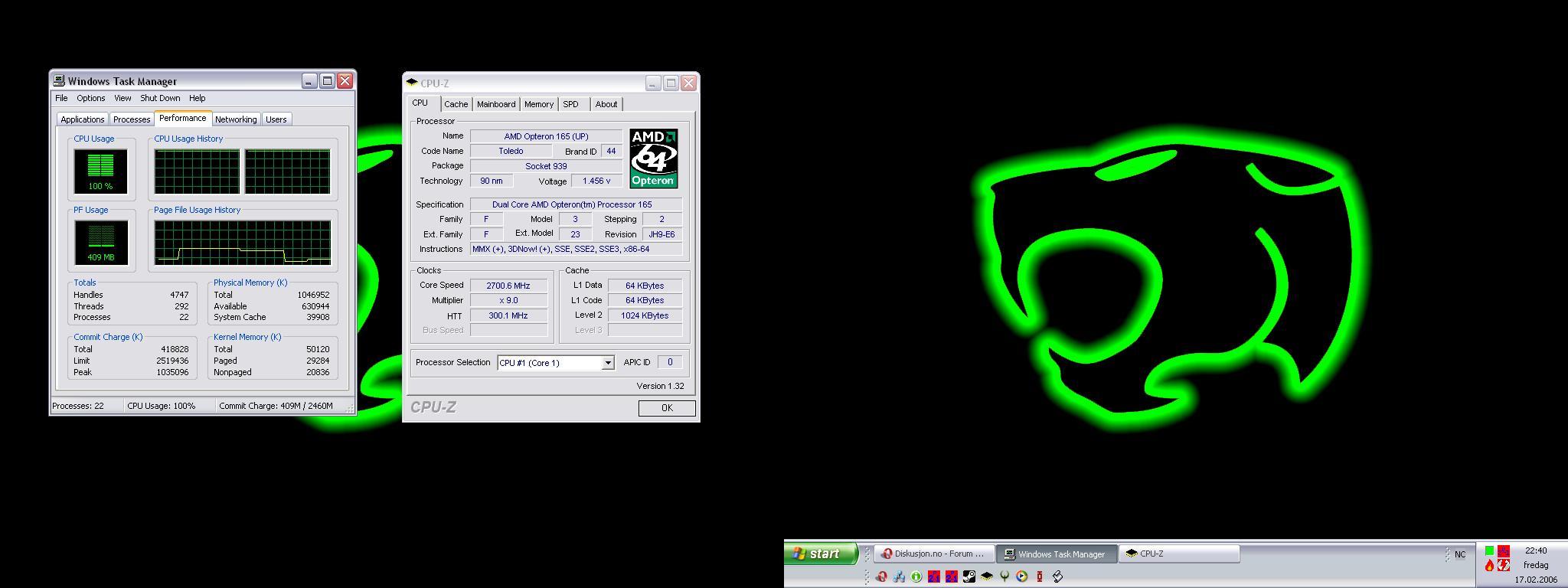Image resolution: width=1568 pixels, height=588 pixels.
Task: Click the Package Socket 939 field
Action: coord(546,166)
